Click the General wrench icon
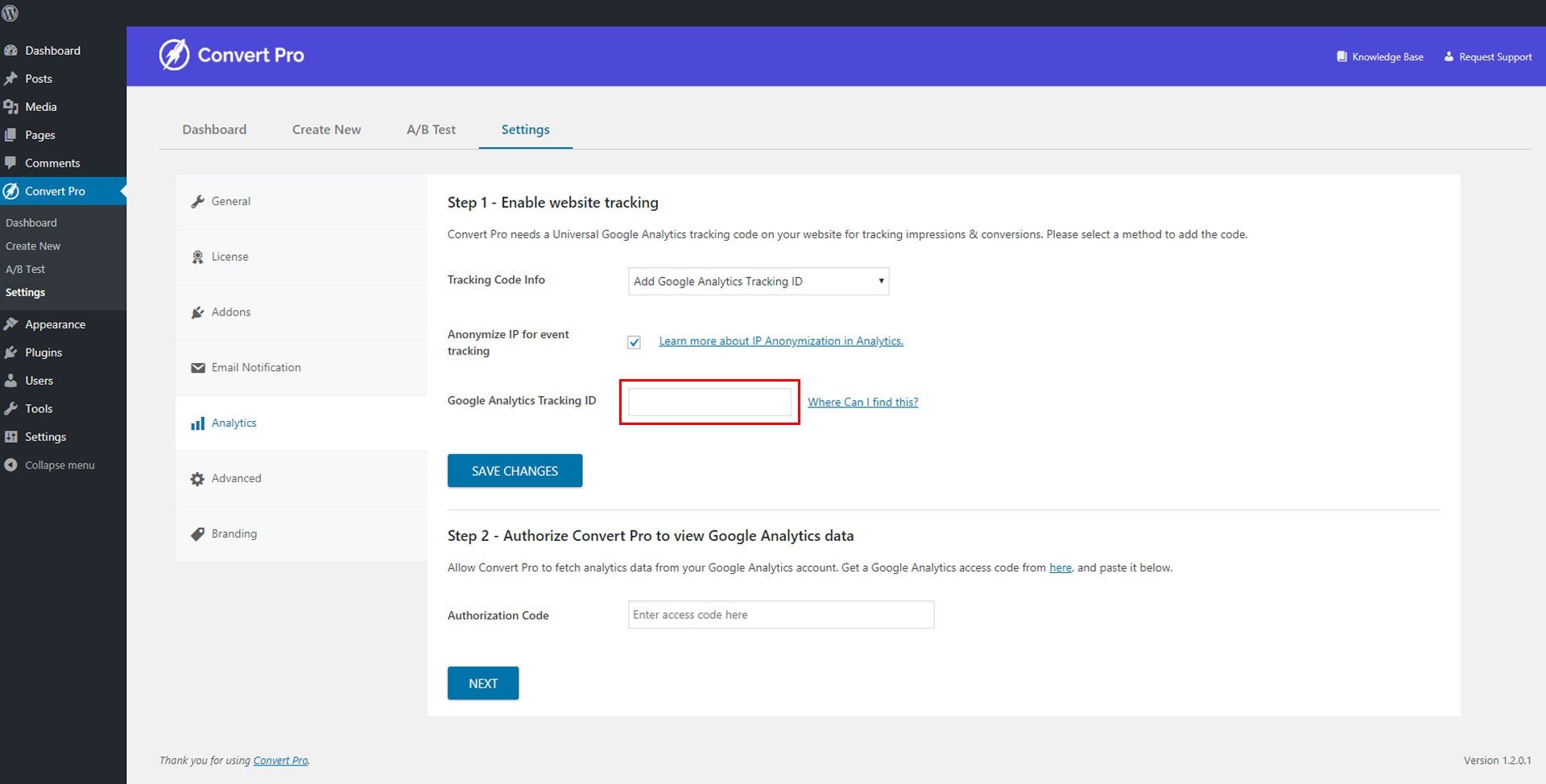The image size is (1546, 784). click(x=197, y=201)
